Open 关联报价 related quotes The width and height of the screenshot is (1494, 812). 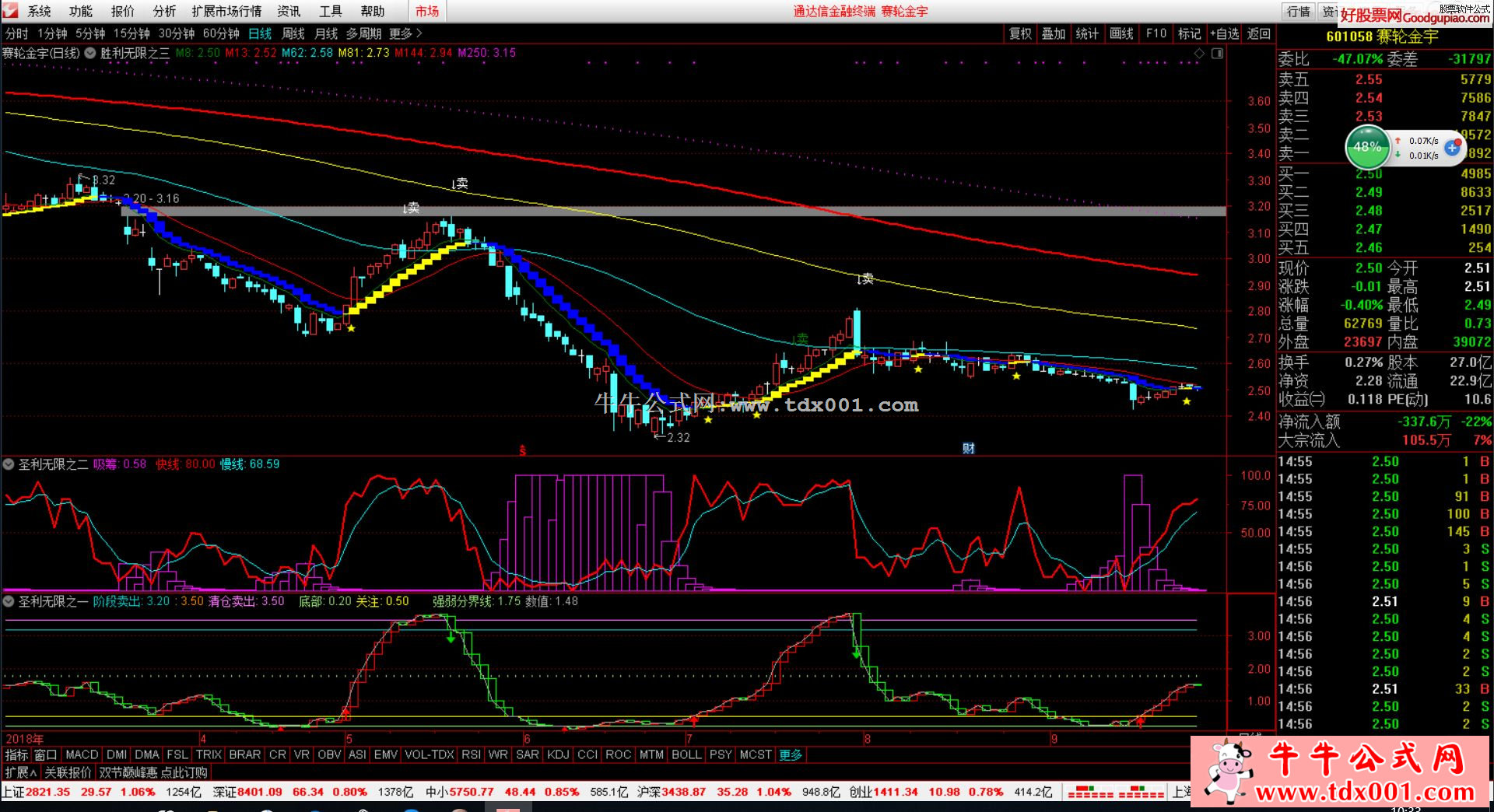[x=68, y=772]
